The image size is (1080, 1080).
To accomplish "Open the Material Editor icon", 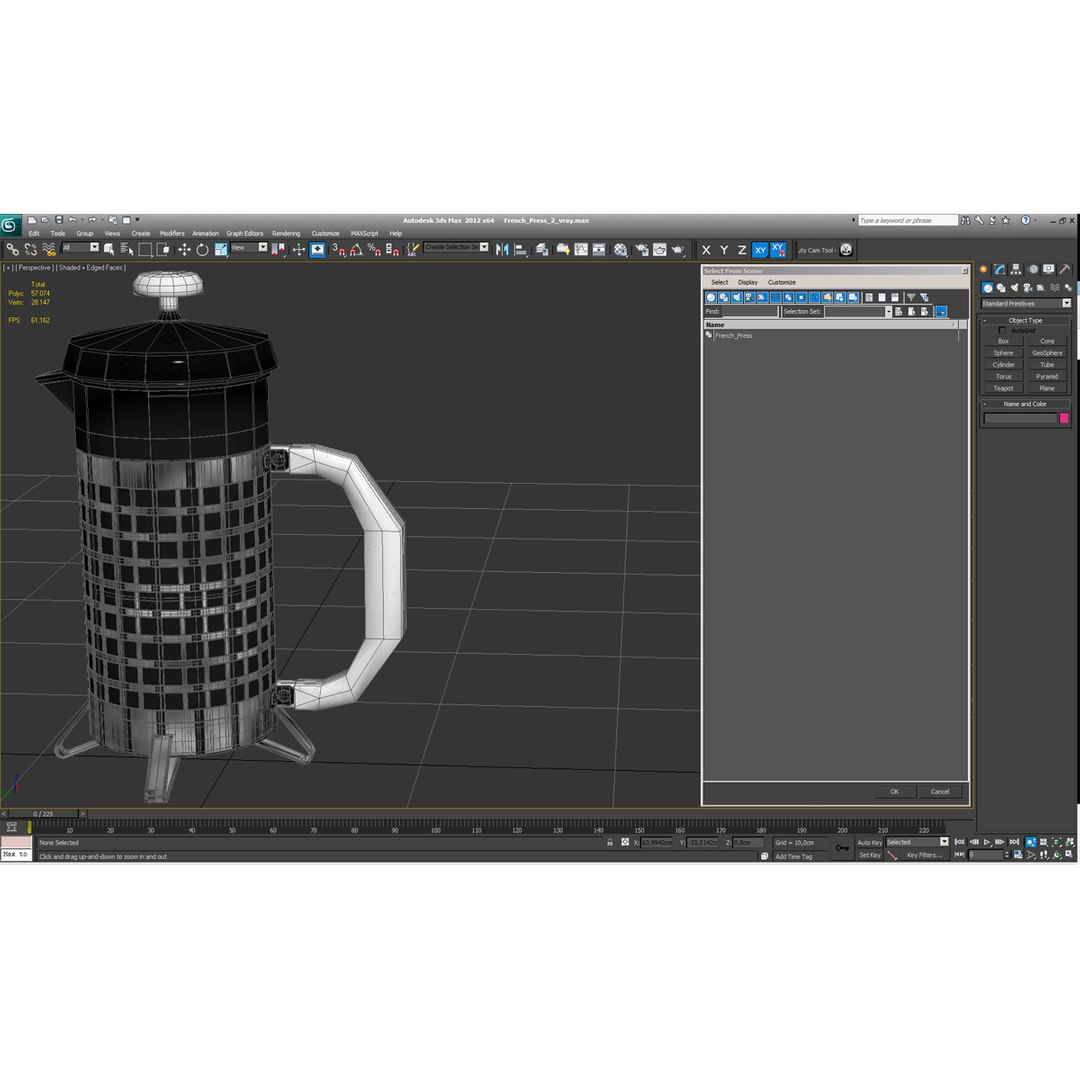I will [x=621, y=249].
